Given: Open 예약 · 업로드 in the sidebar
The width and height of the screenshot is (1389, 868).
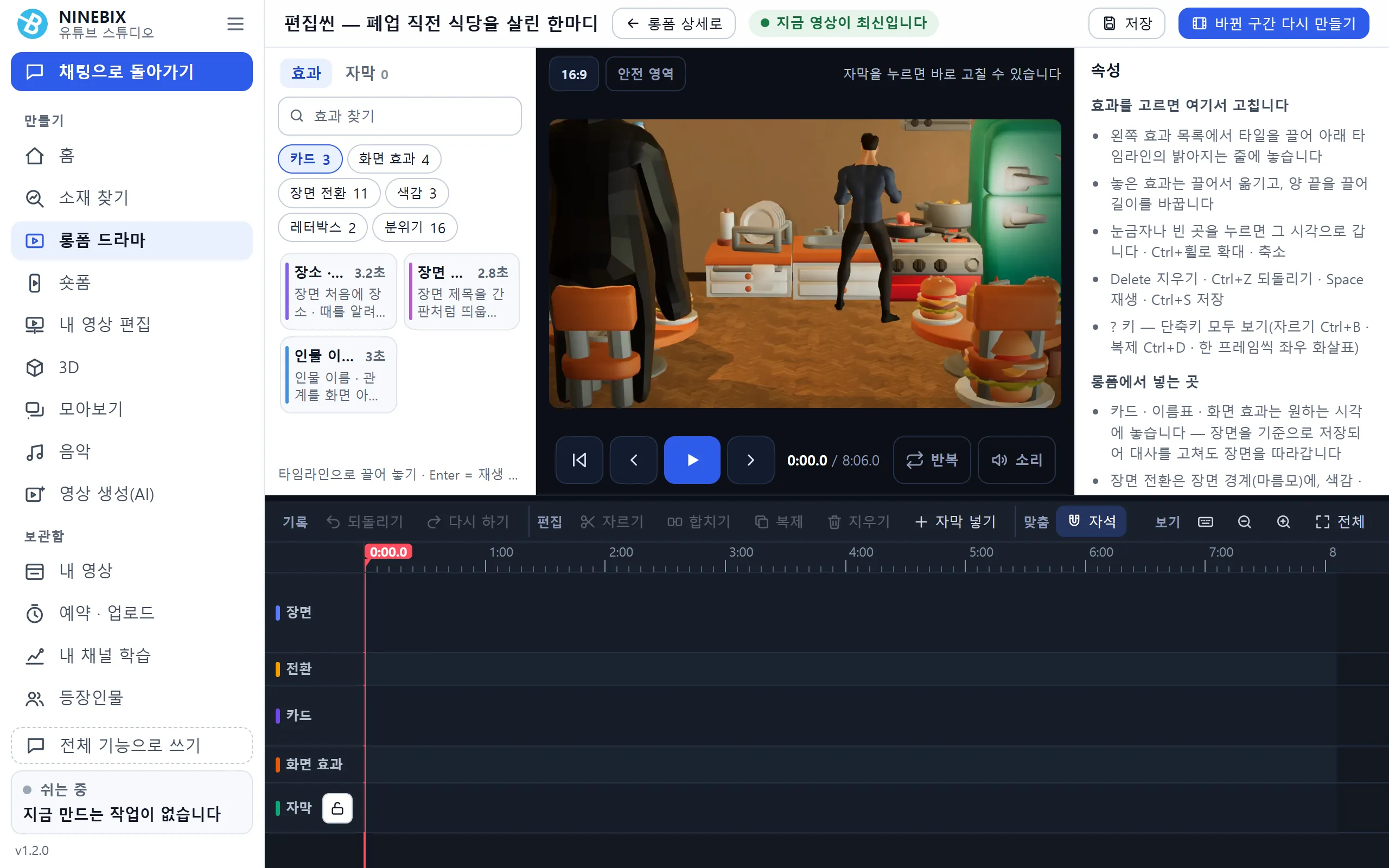Looking at the screenshot, I should tap(131, 613).
